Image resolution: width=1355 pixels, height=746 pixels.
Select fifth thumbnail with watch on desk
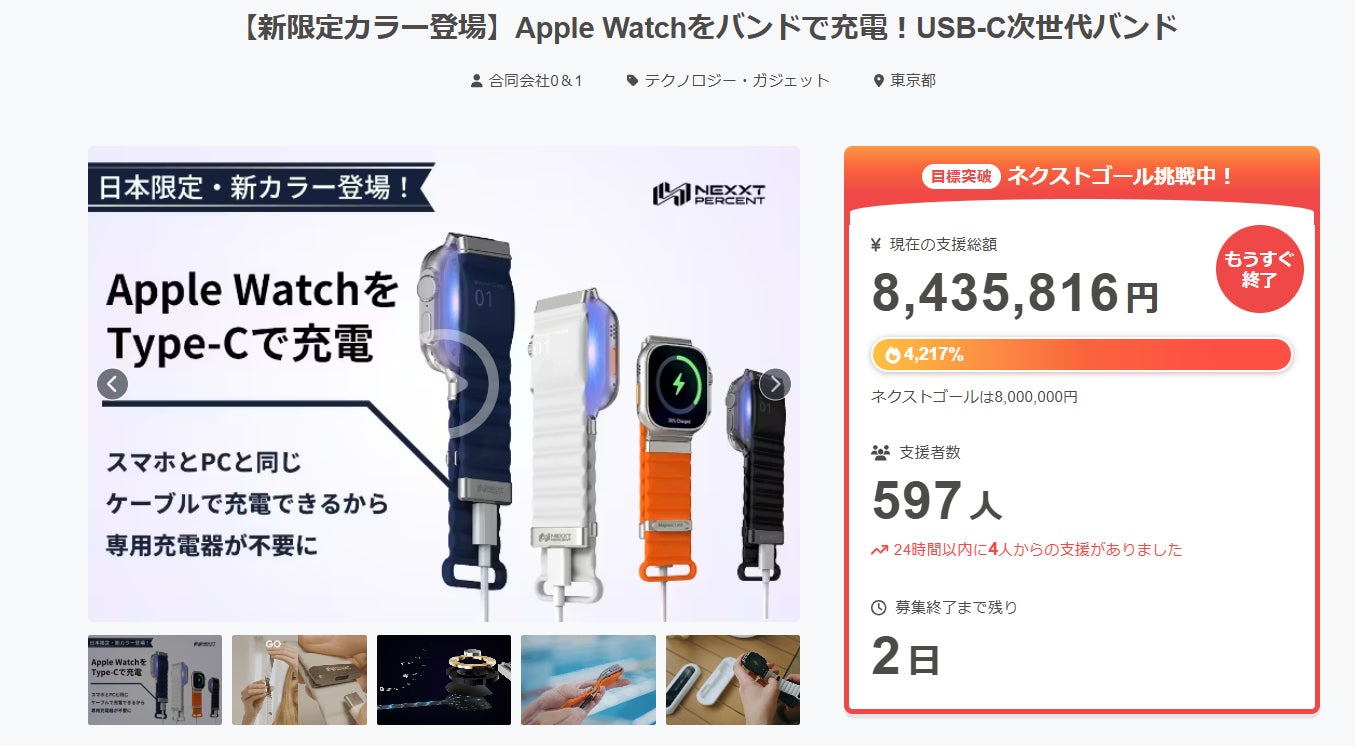coord(733,680)
